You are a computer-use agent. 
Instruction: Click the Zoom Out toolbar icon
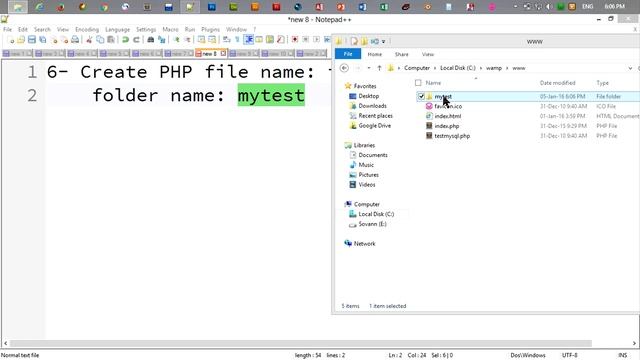(x=187, y=40)
